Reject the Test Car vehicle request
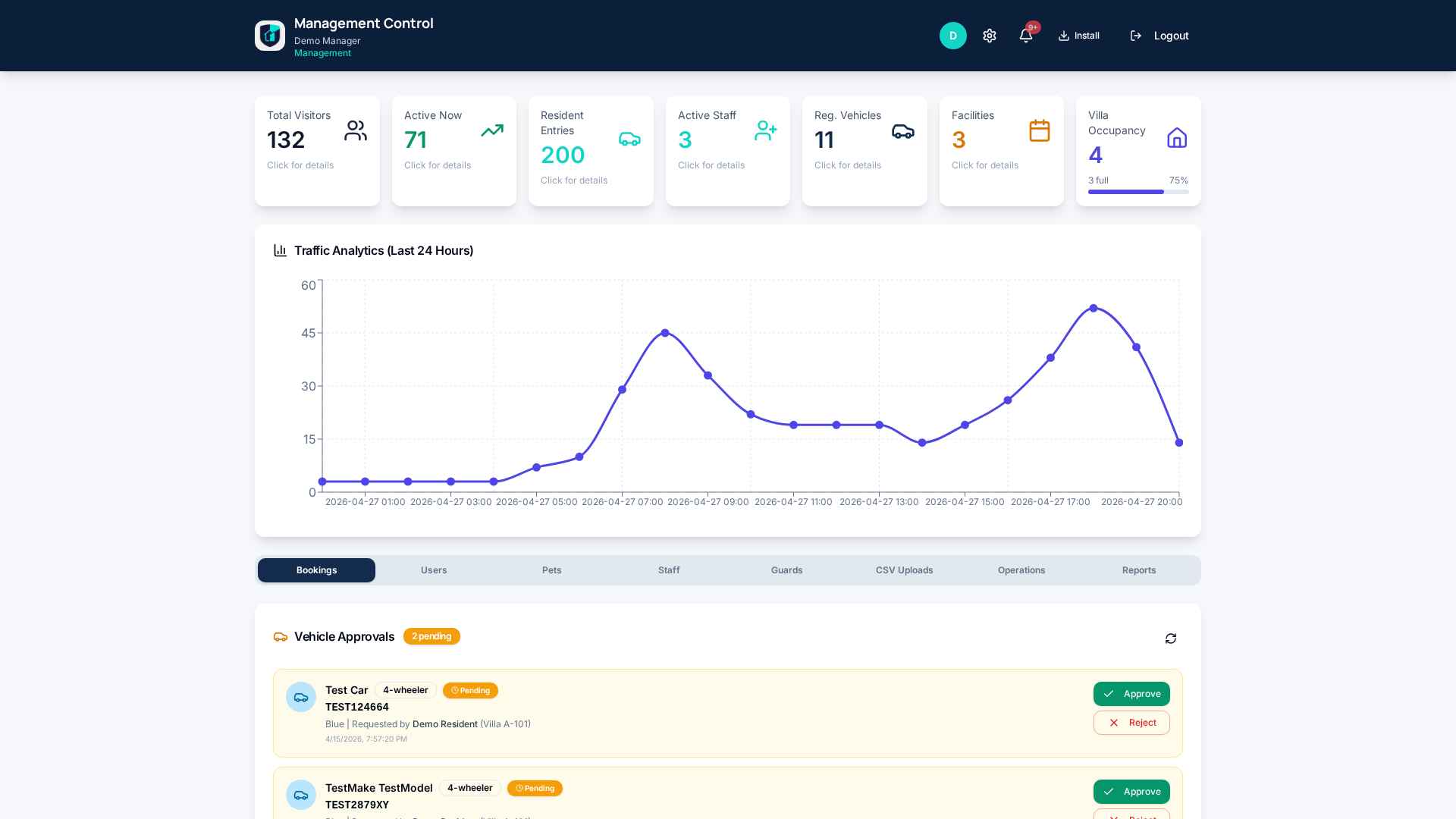The image size is (1456, 819). [x=1131, y=723]
